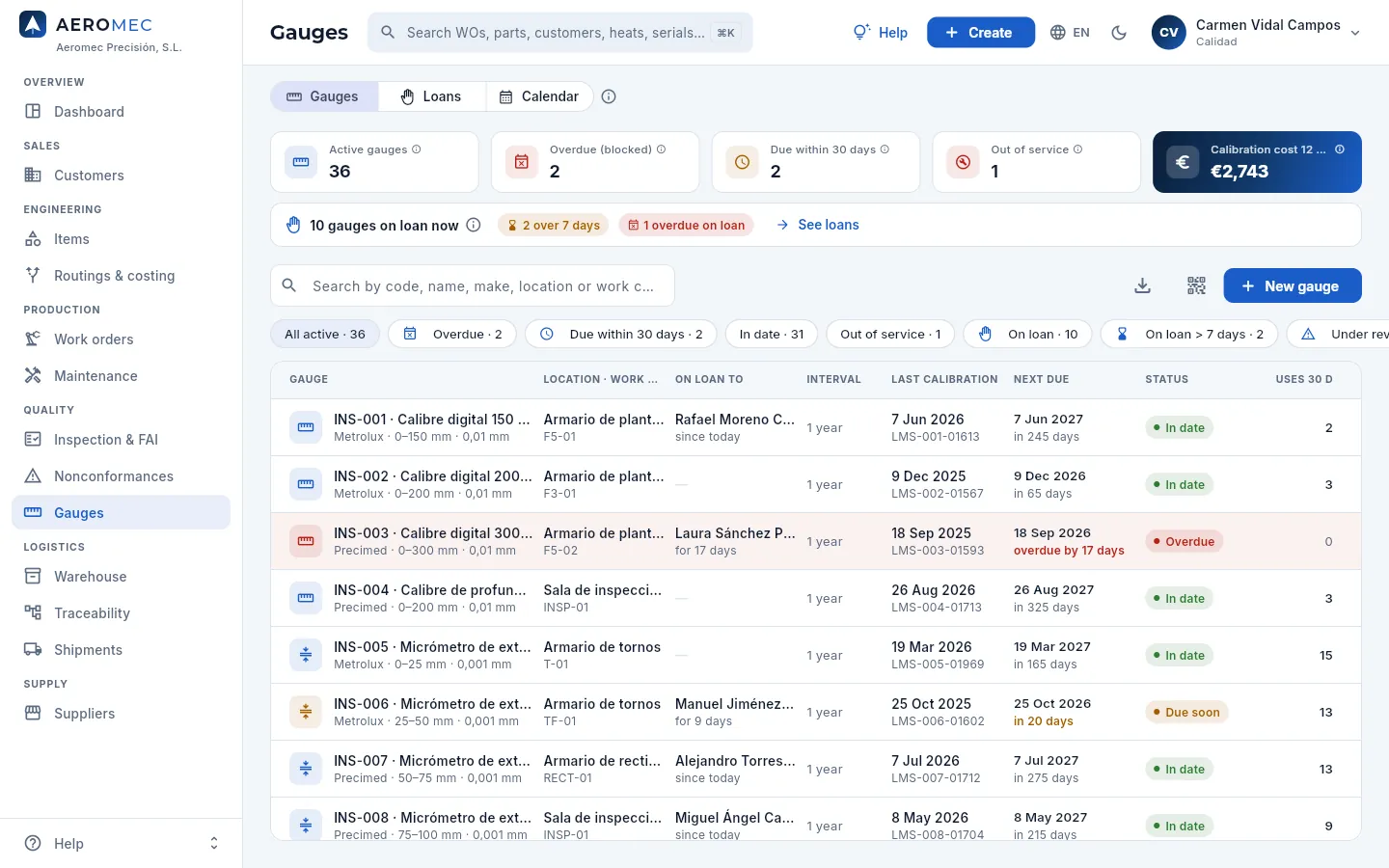Click the Maintenance tools icon

[x=33, y=375]
